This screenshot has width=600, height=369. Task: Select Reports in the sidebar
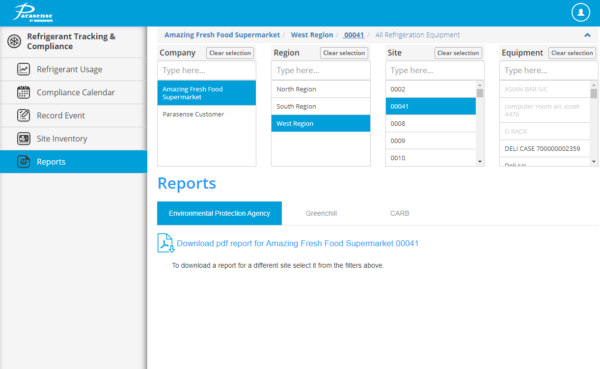73,162
